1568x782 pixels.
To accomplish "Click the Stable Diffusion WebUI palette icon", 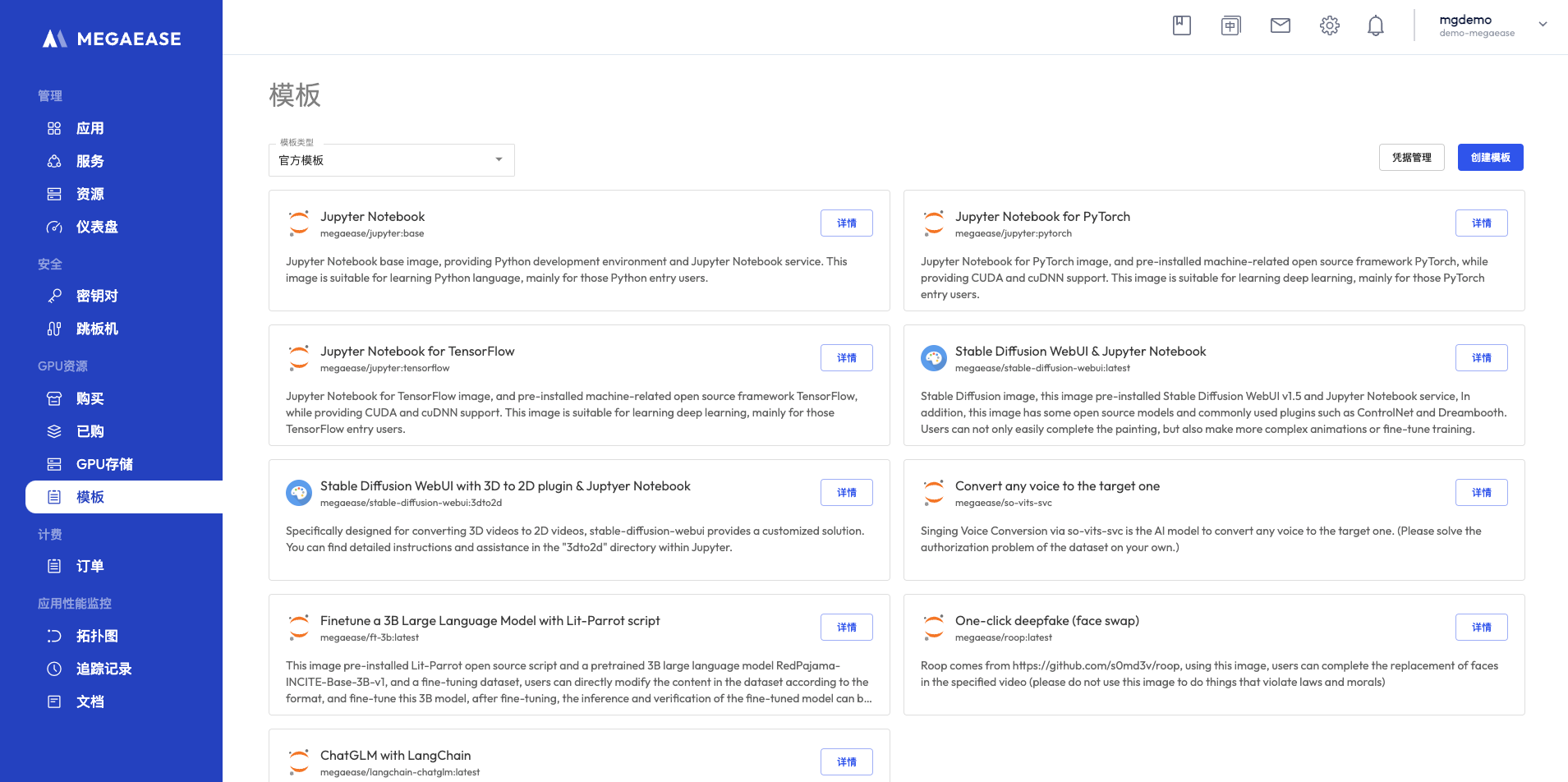I will (934, 358).
